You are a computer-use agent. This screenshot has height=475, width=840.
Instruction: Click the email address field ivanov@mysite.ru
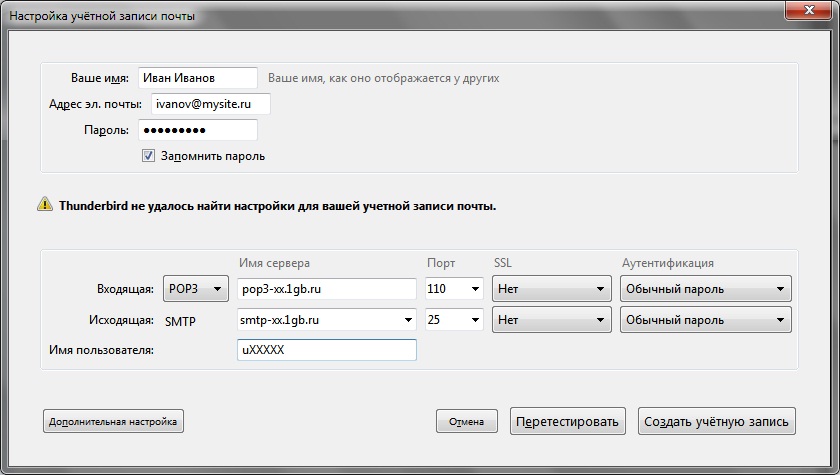tap(210, 104)
